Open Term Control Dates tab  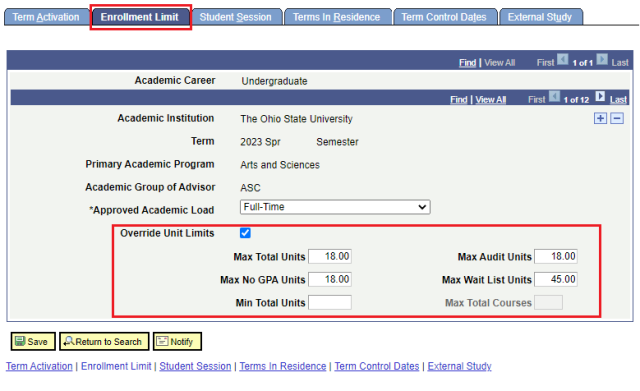coord(444,17)
